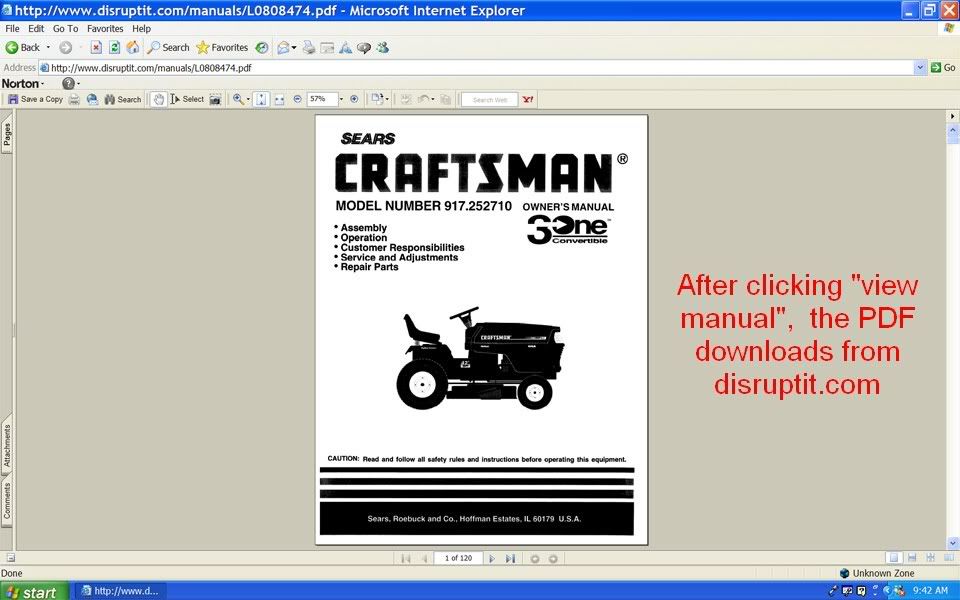Viewport: 960px width, 600px height.
Task: Activate the Hand tool
Action: tap(159, 99)
